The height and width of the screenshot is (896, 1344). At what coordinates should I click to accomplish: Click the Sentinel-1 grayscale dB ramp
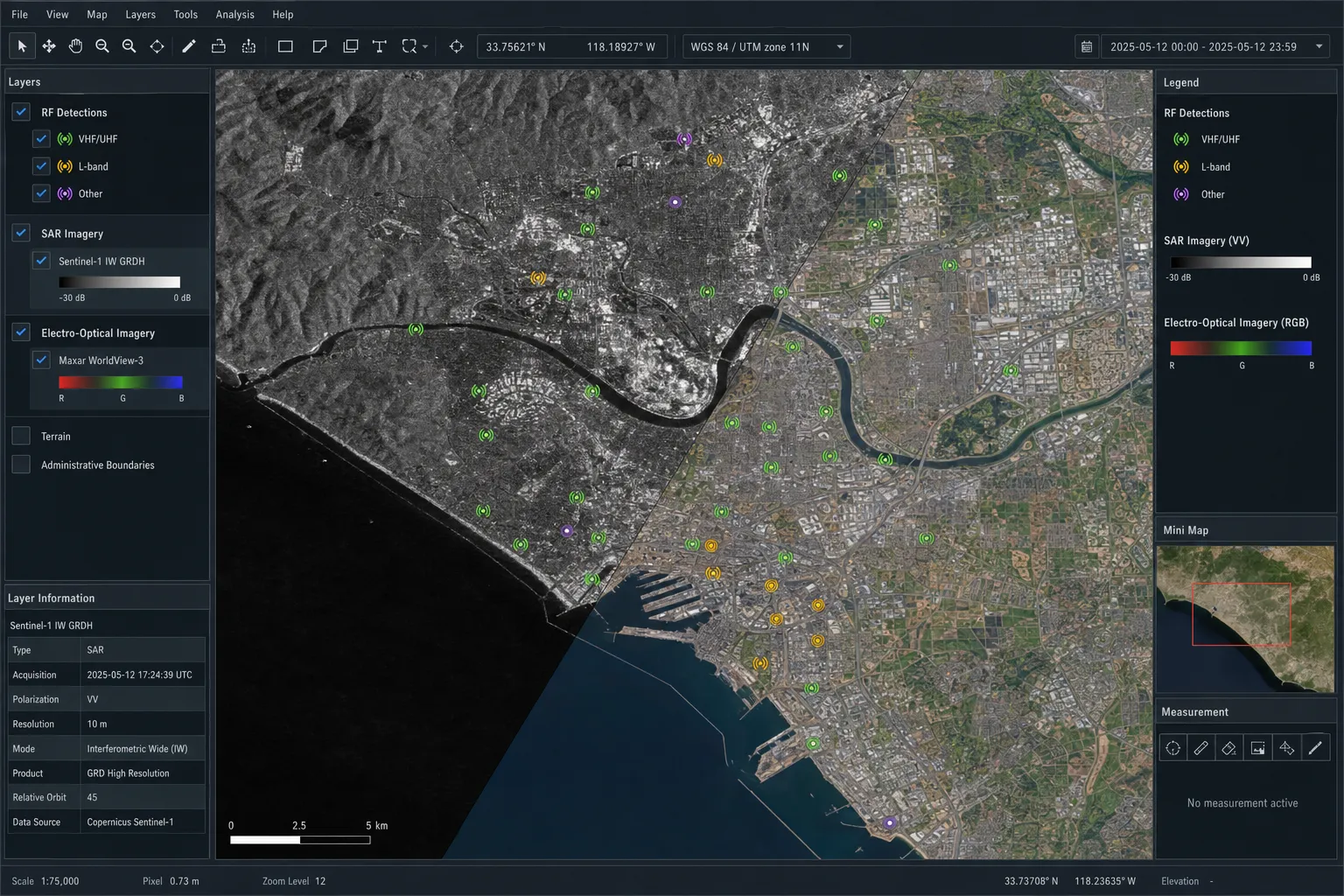[119, 282]
